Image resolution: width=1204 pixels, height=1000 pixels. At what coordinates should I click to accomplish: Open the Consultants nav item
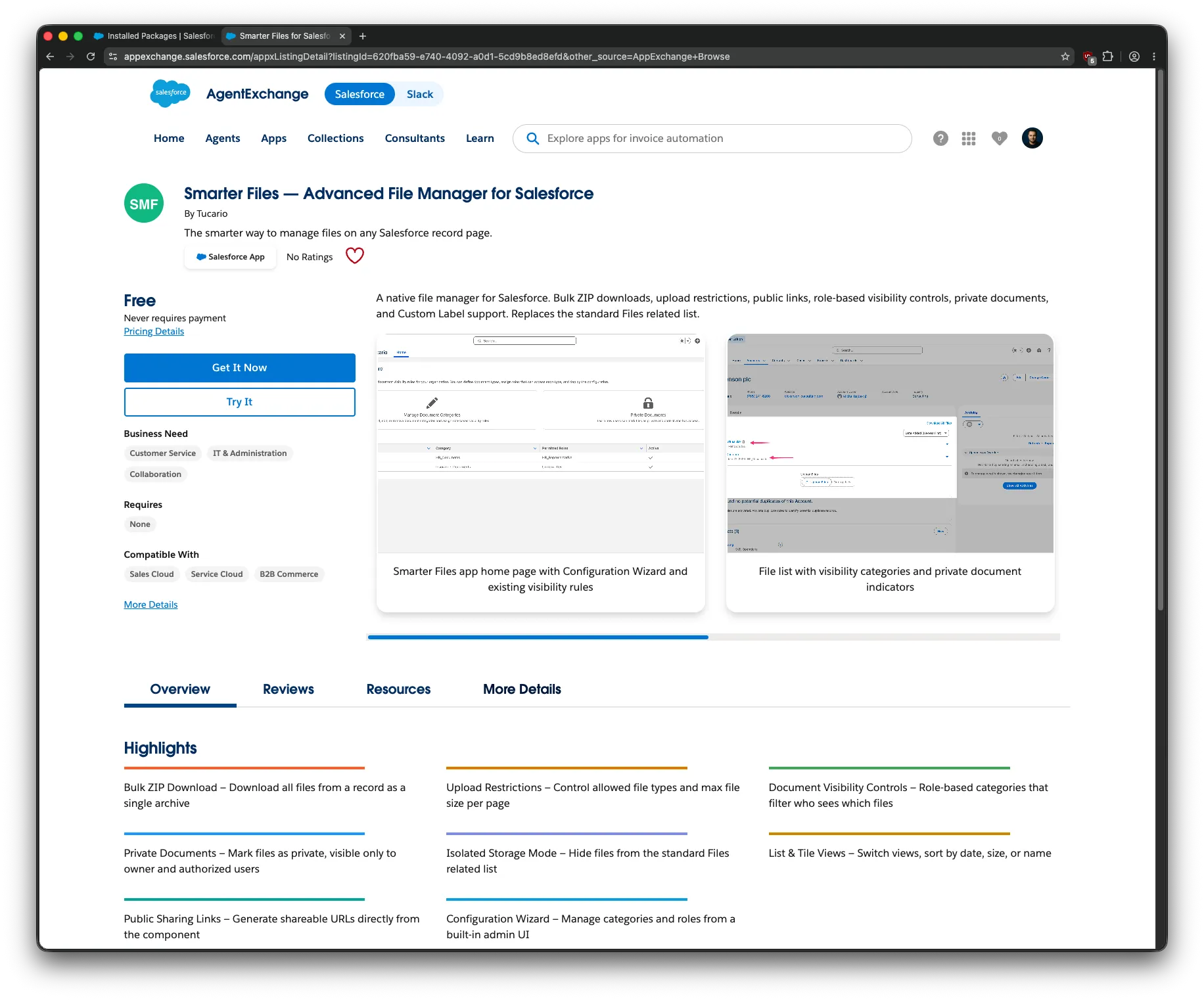415,139
